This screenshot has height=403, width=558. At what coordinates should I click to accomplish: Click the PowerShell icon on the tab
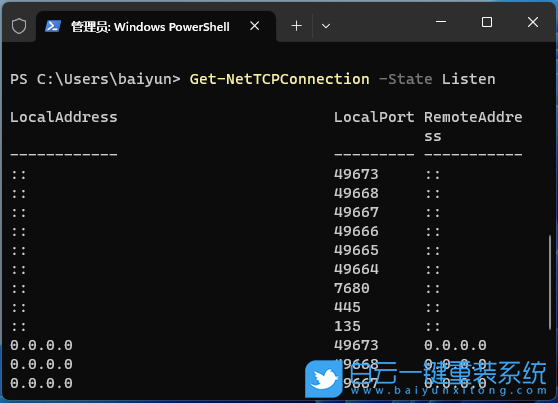(53, 26)
